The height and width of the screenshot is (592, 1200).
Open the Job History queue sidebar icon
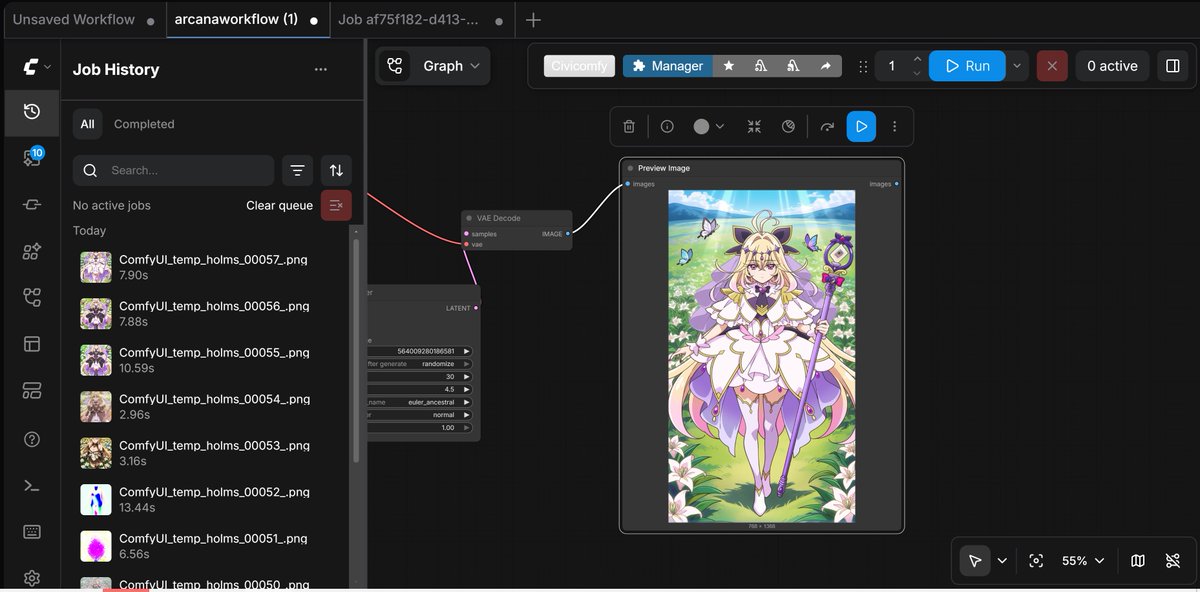[32, 112]
